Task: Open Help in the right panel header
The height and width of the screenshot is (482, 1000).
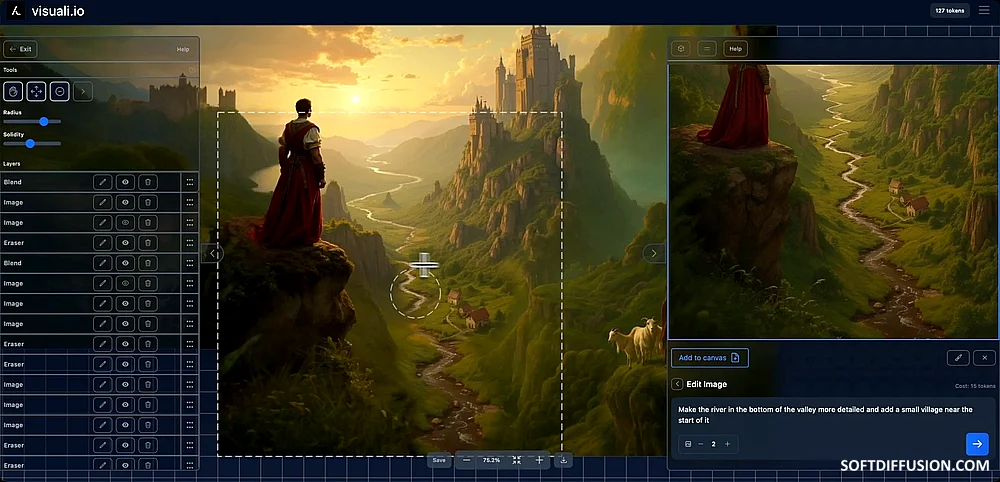Action: click(x=735, y=49)
